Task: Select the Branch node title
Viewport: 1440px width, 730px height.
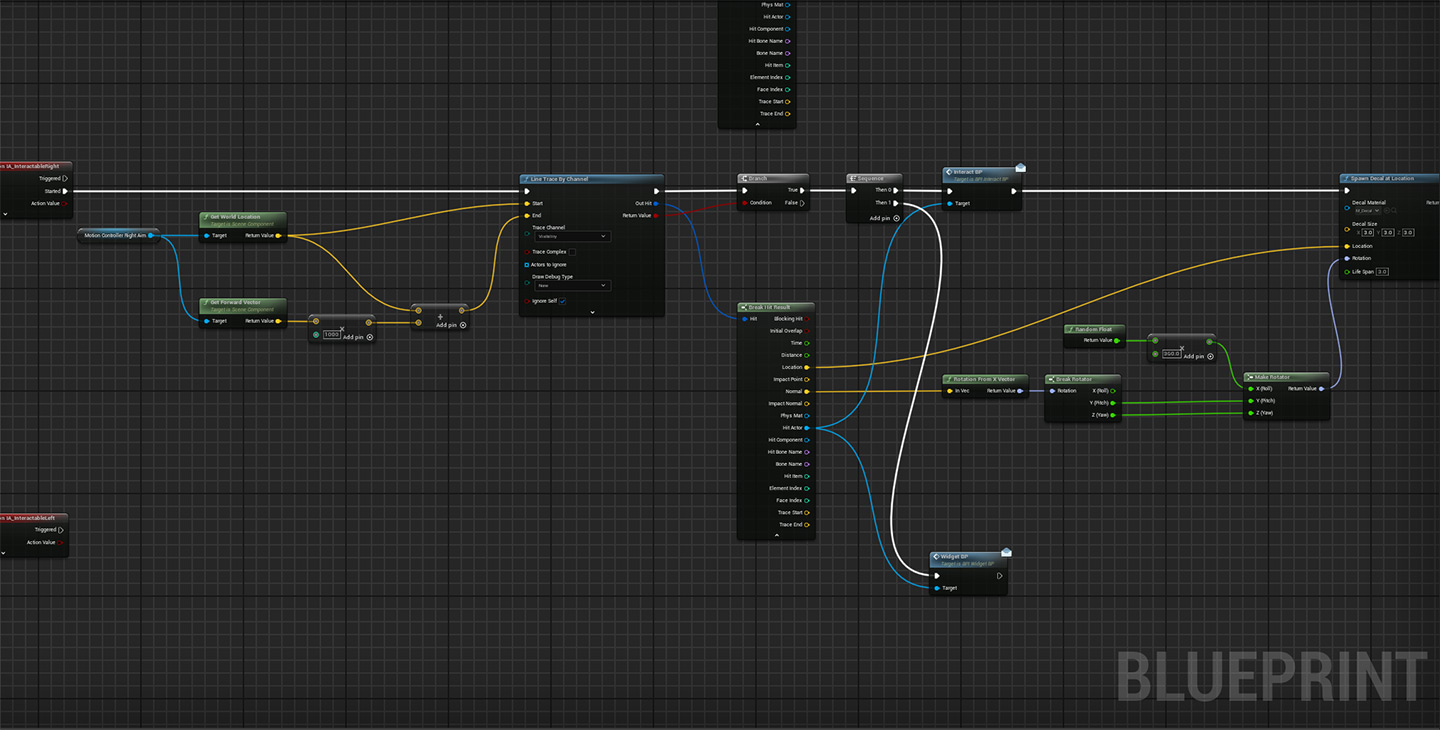Action: click(758, 179)
